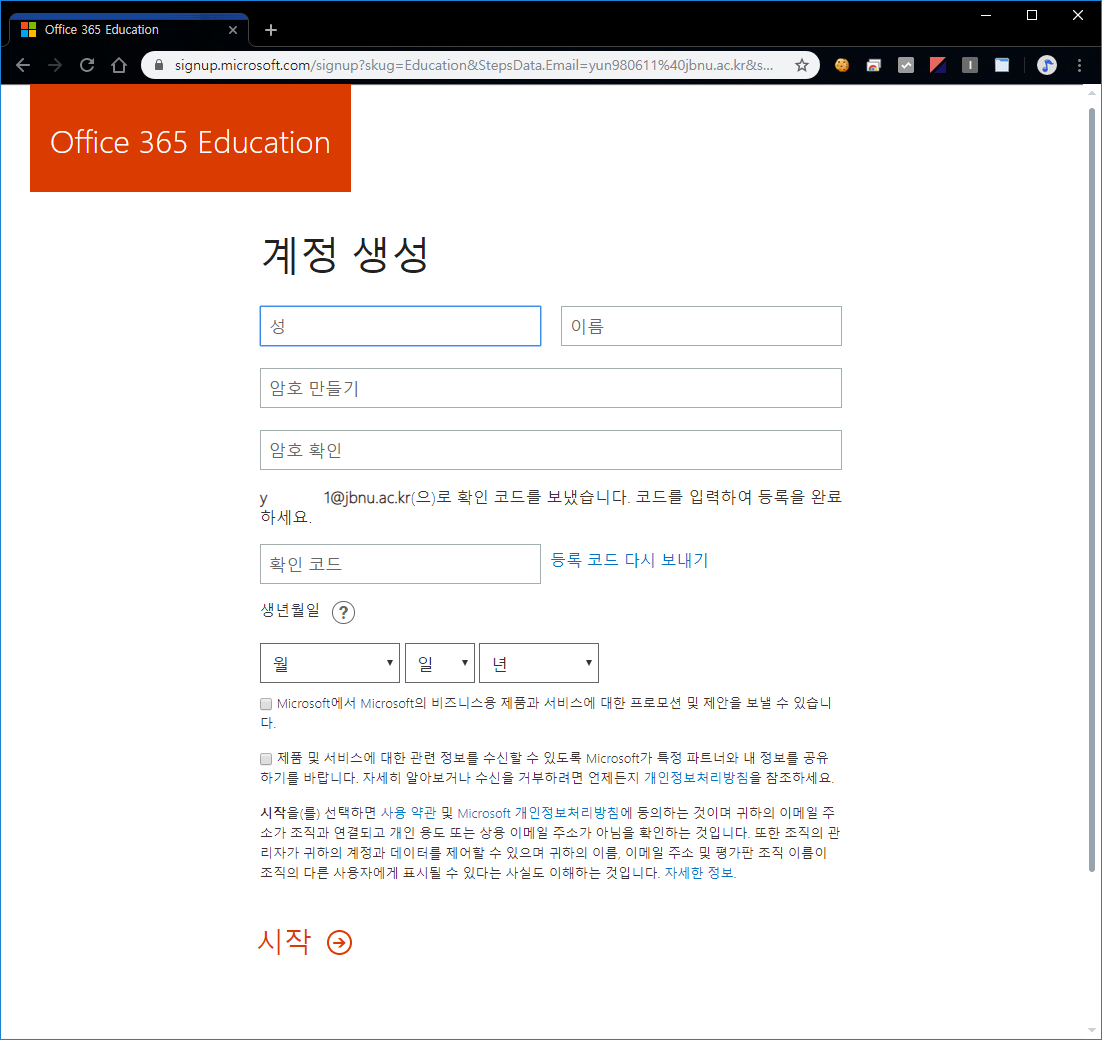Check the Microsoft promotions checkbox
This screenshot has width=1102, height=1040.
(x=266, y=704)
